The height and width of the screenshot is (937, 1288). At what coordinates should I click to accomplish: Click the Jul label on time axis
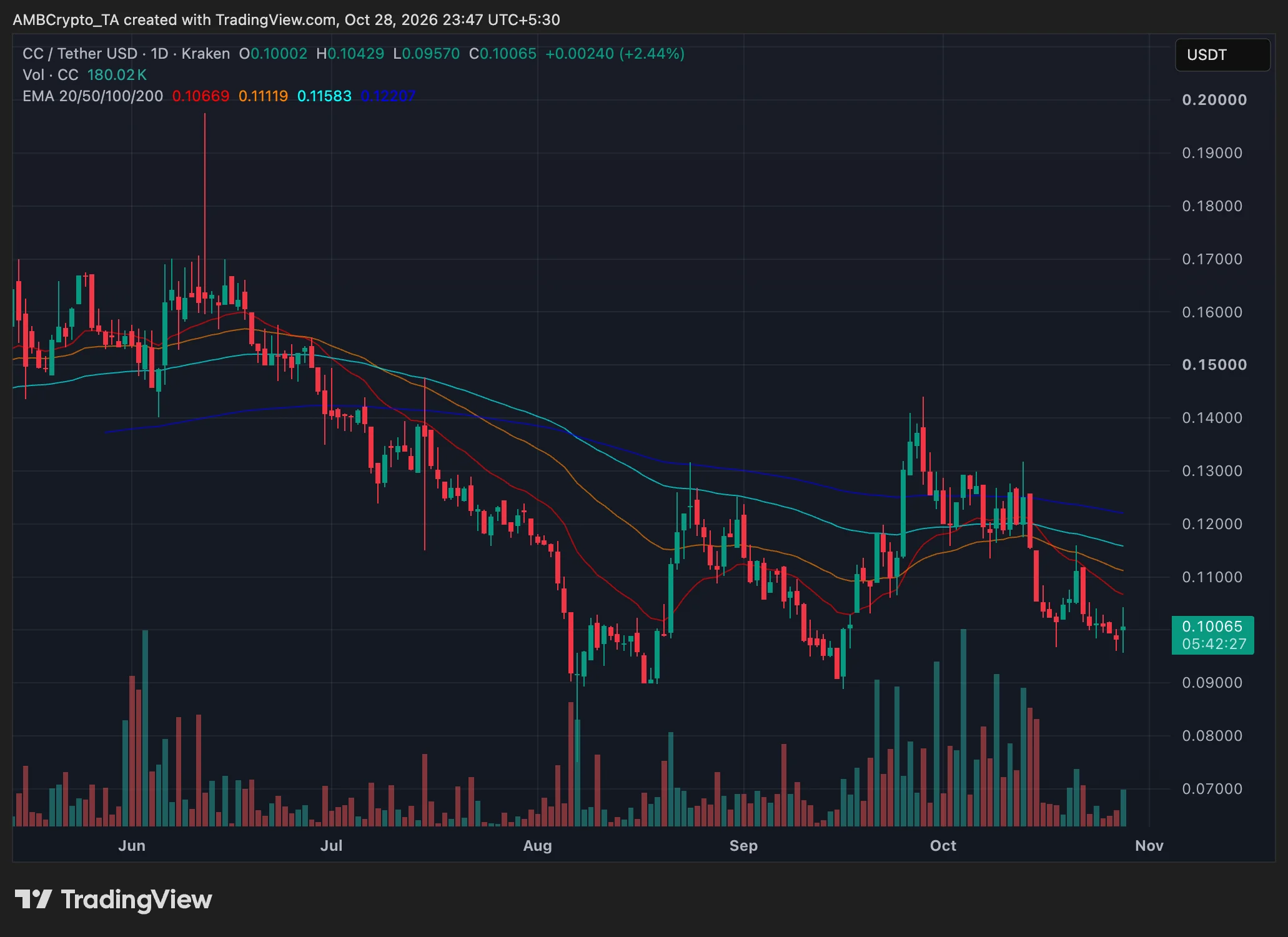(x=331, y=846)
